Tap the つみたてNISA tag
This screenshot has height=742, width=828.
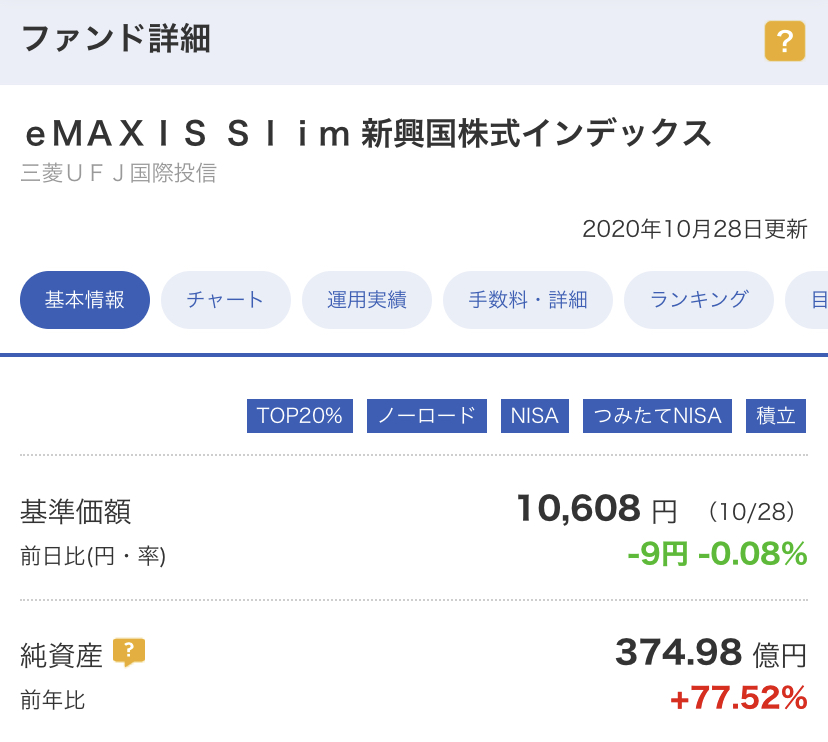(x=657, y=416)
